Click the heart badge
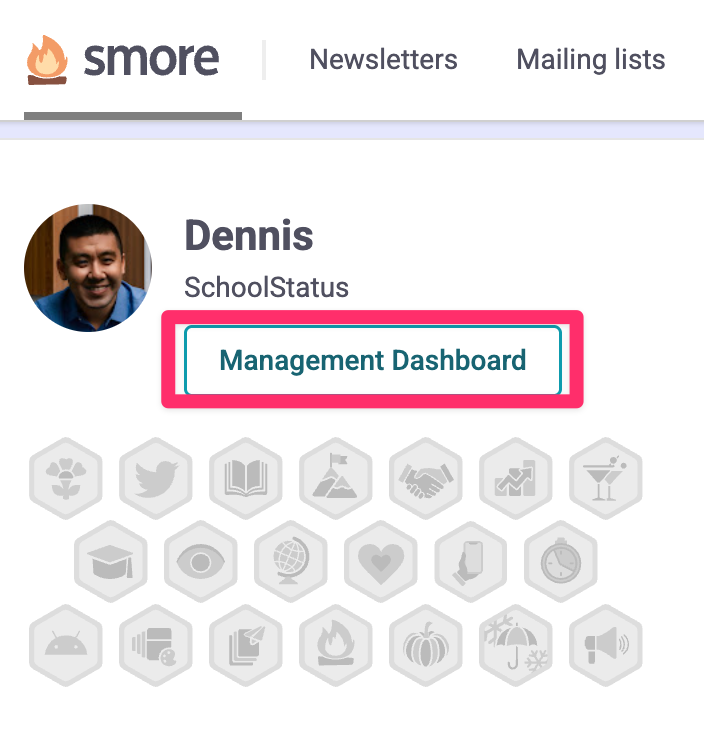 (x=380, y=562)
